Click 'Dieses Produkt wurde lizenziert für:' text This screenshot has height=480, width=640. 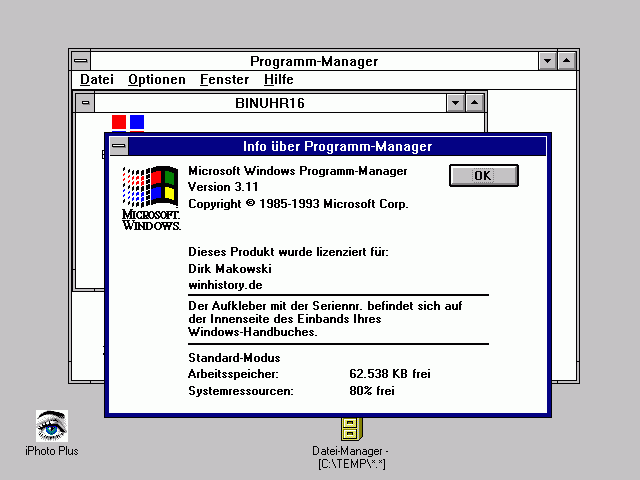[x=288, y=252]
